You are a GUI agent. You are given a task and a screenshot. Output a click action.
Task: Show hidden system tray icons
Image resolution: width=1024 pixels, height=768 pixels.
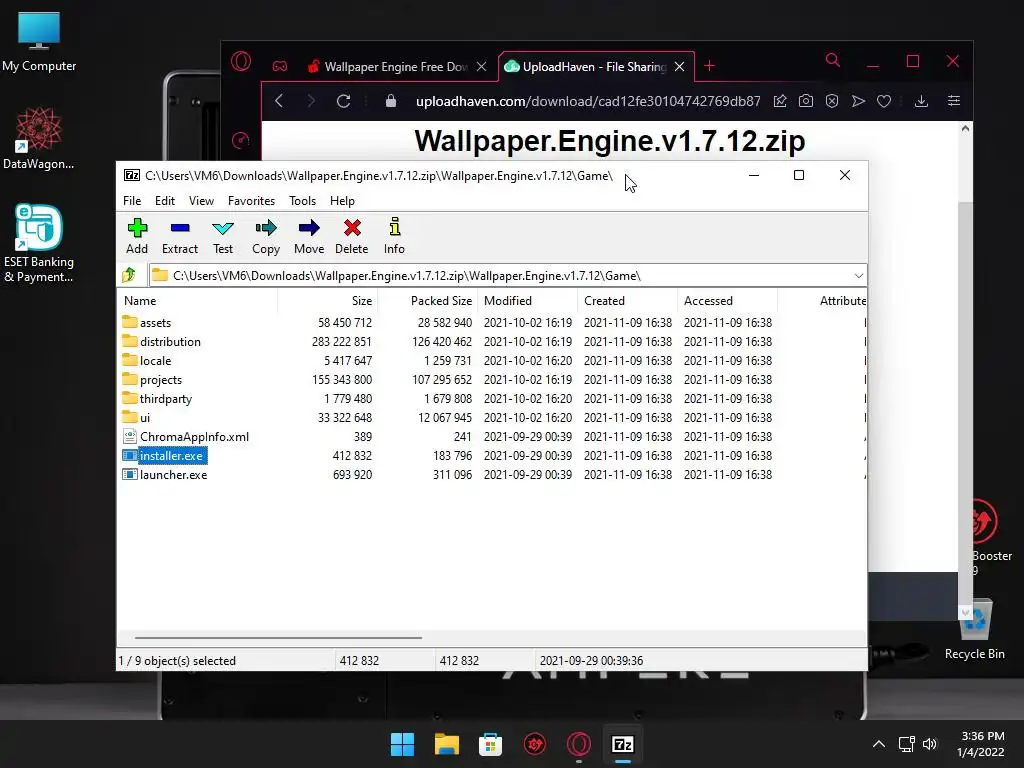click(879, 744)
